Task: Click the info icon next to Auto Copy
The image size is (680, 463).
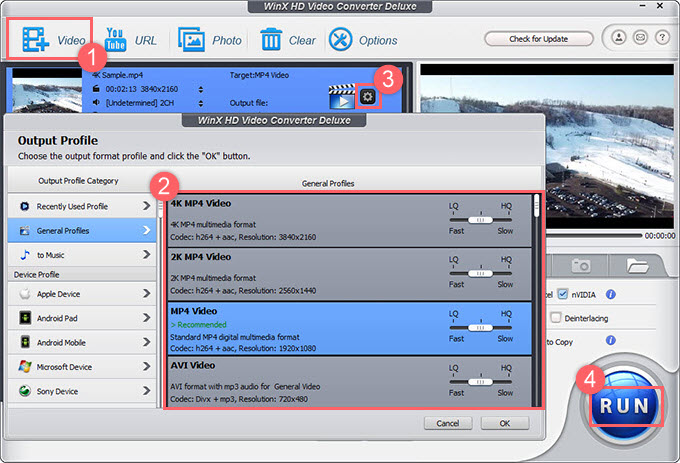Action: (x=611, y=340)
